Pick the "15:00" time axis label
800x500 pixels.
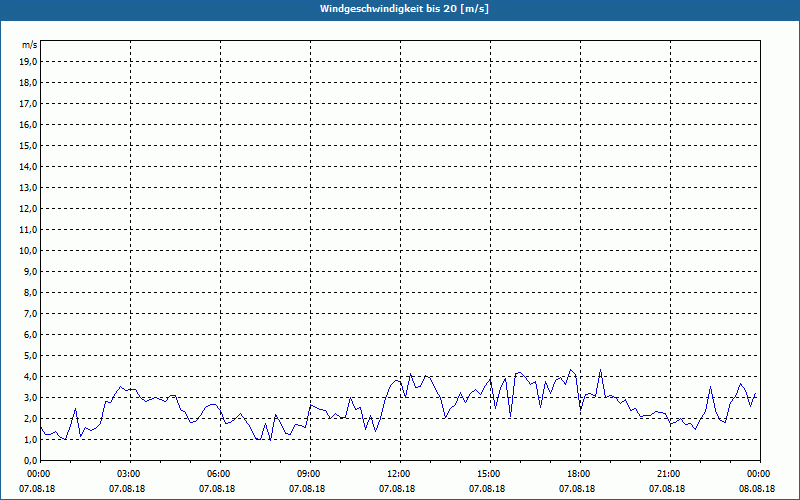tap(488, 474)
